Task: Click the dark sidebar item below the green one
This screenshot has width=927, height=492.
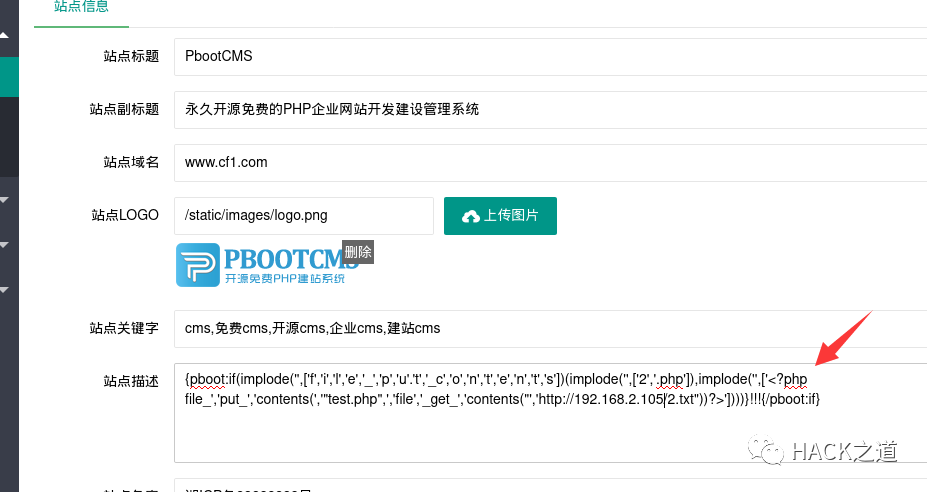Action: pos(9,137)
